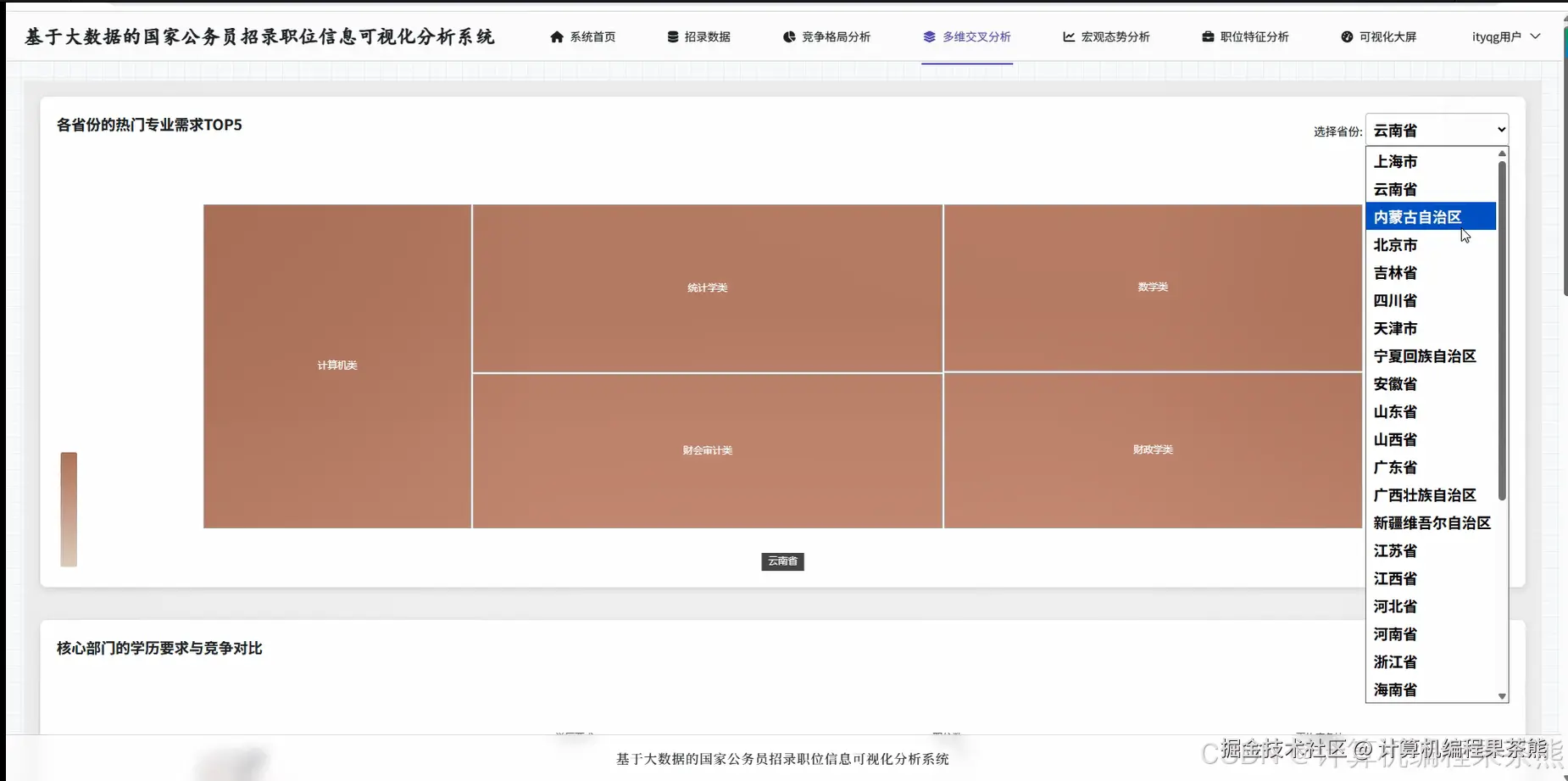Click the layers icon for 多维交叉分析
The height and width of the screenshot is (781, 1568).
click(928, 36)
